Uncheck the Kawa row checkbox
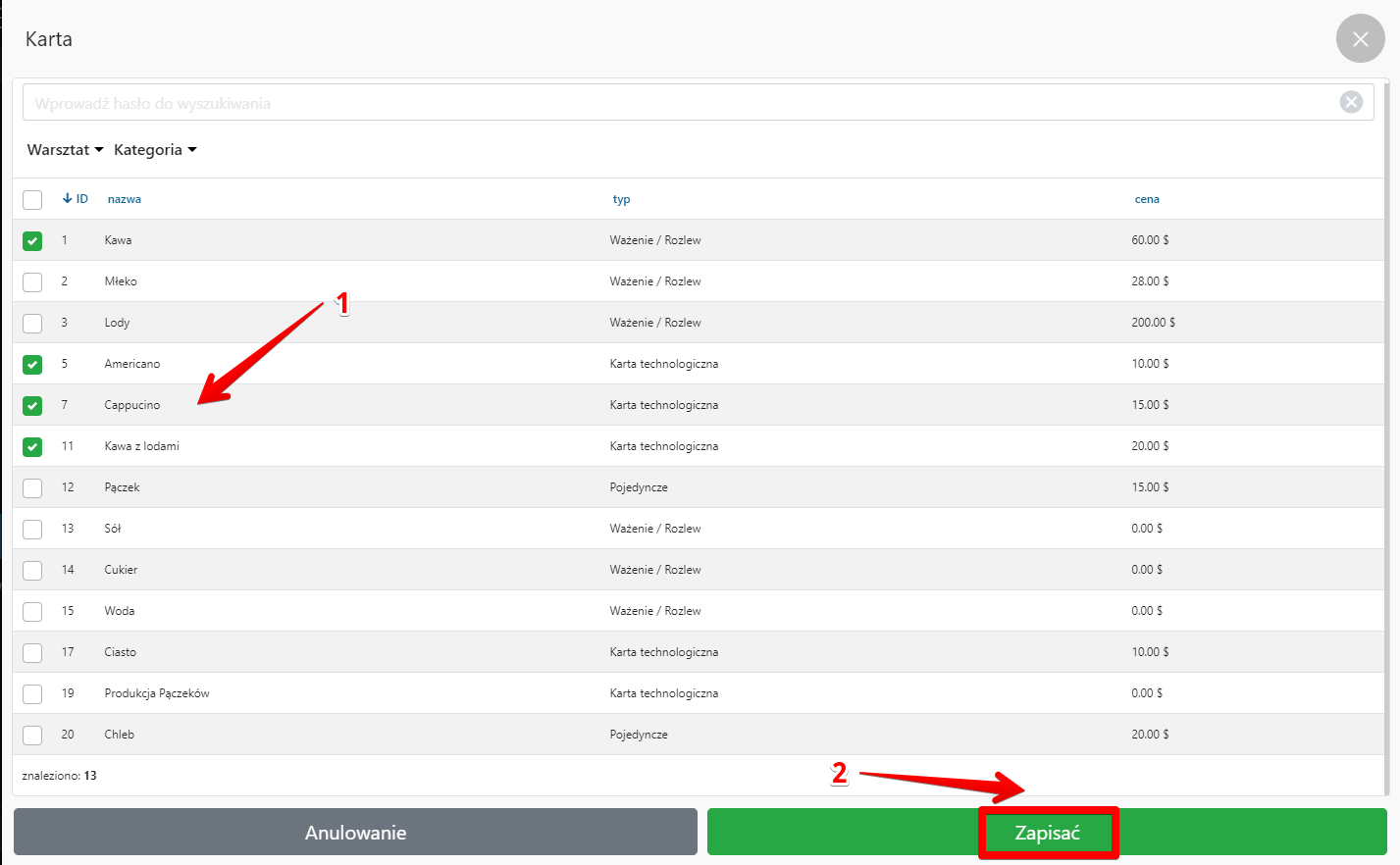Screen dimensions: 1400x865 click(32, 240)
